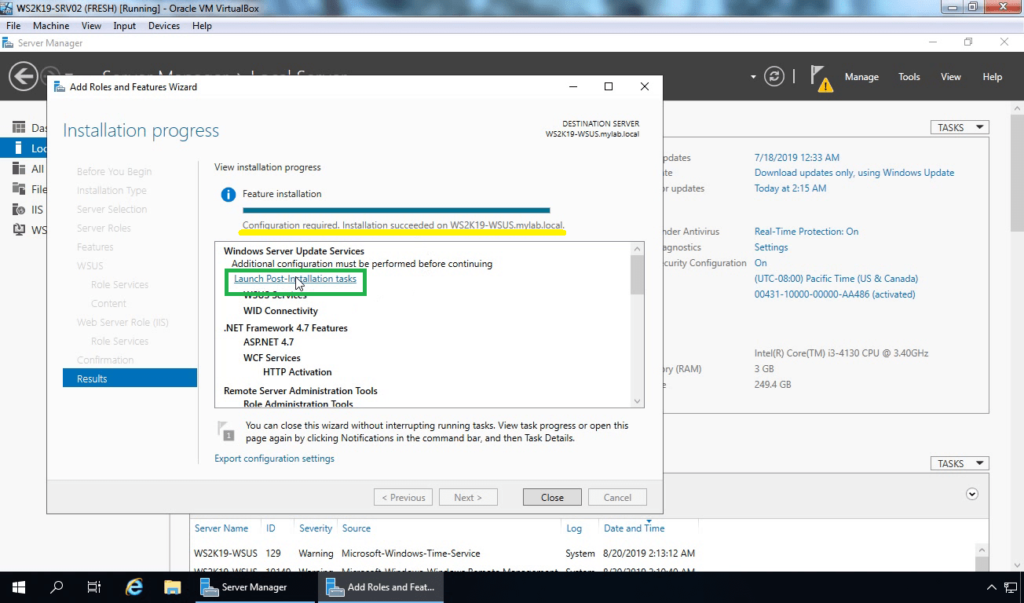
Task: Sort events by Source column header
Action: click(x=356, y=528)
